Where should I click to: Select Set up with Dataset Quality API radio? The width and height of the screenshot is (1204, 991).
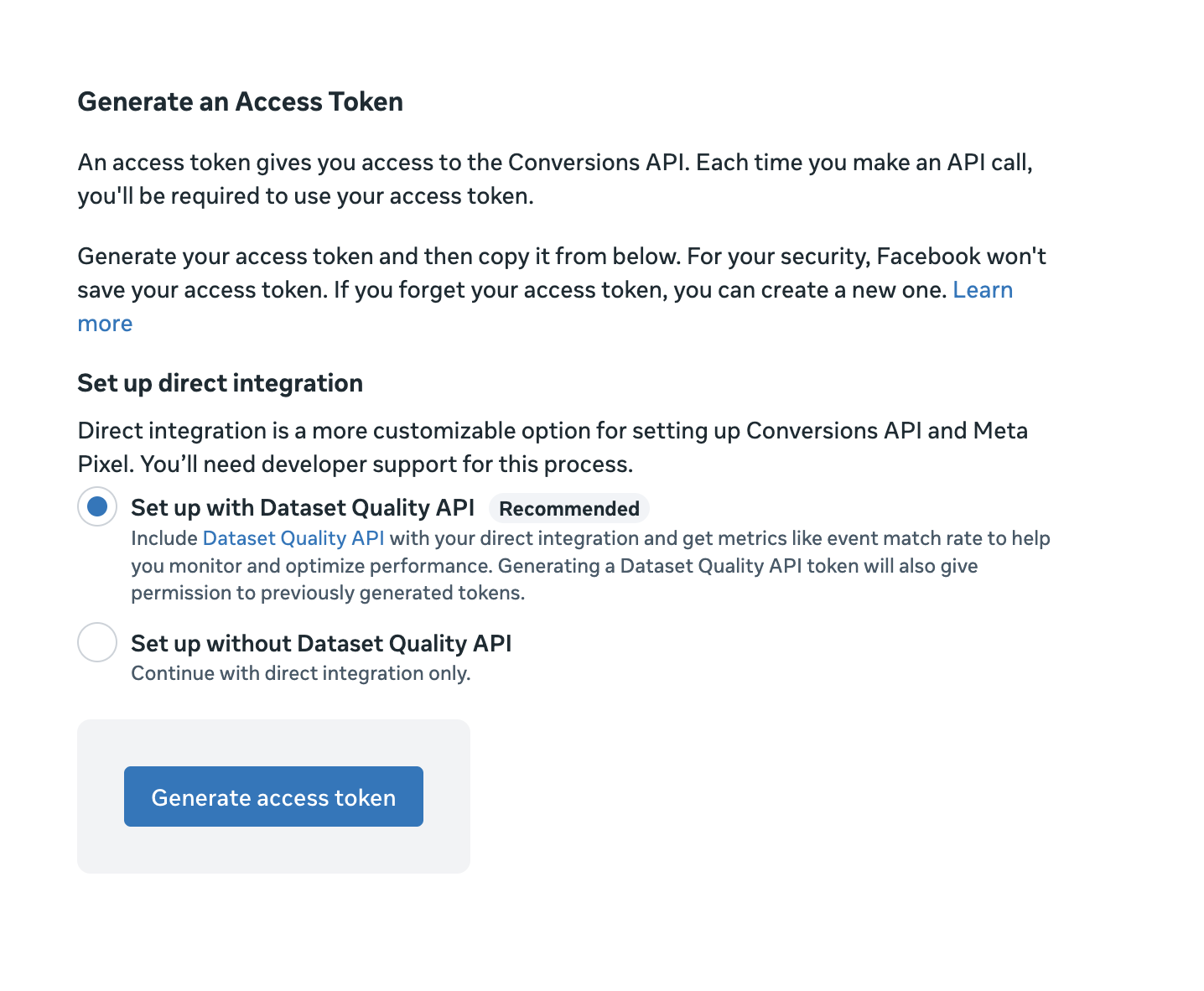97,506
